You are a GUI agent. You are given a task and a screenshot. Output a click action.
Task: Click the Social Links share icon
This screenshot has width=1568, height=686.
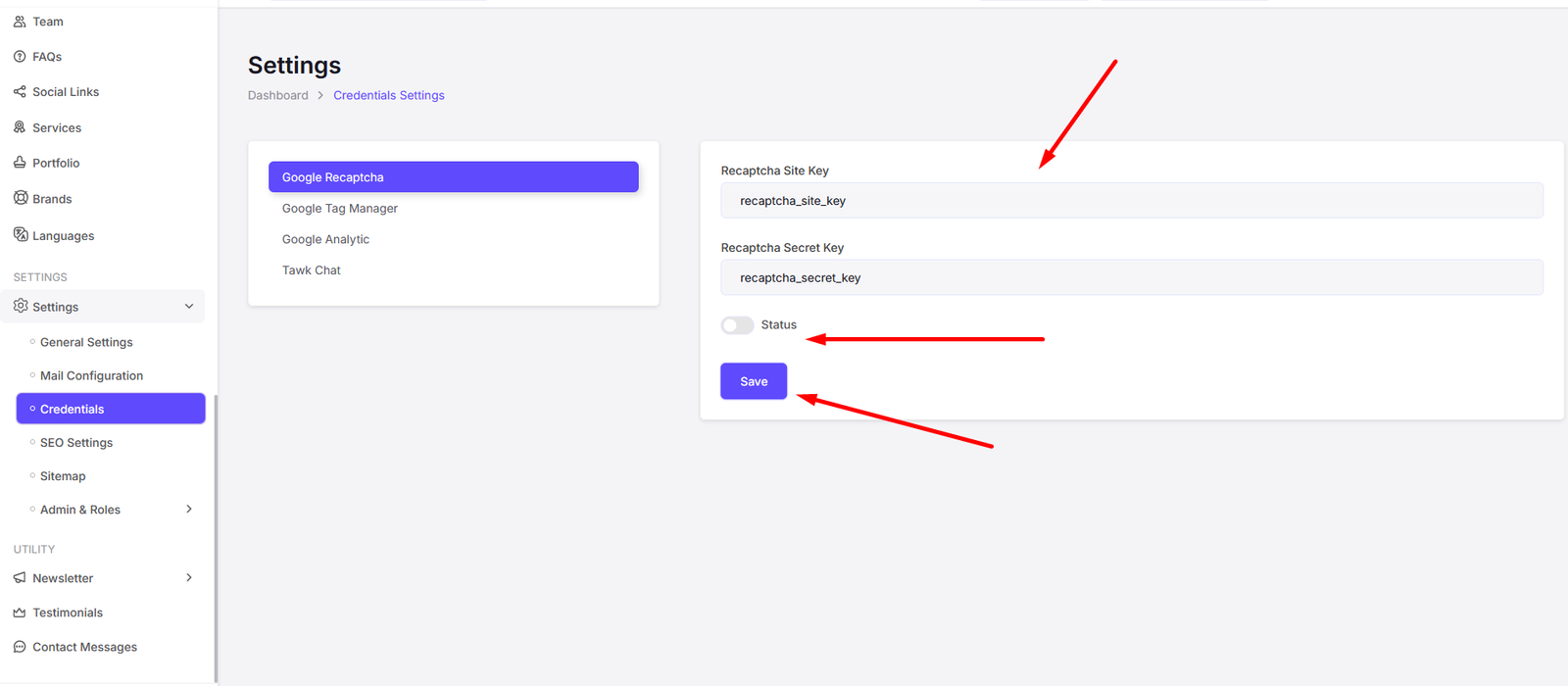20,92
